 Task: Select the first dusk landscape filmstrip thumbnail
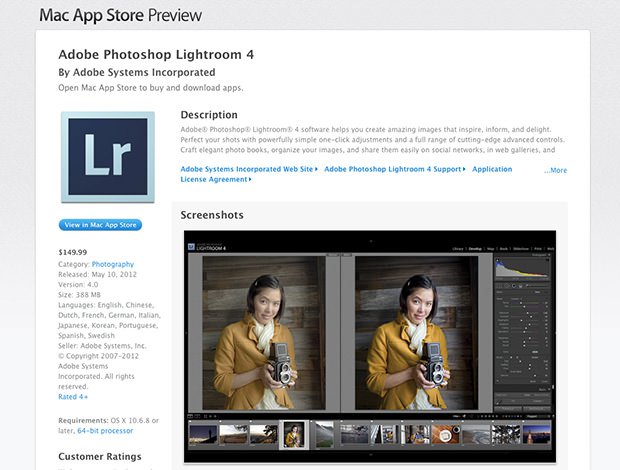pos(203,434)
